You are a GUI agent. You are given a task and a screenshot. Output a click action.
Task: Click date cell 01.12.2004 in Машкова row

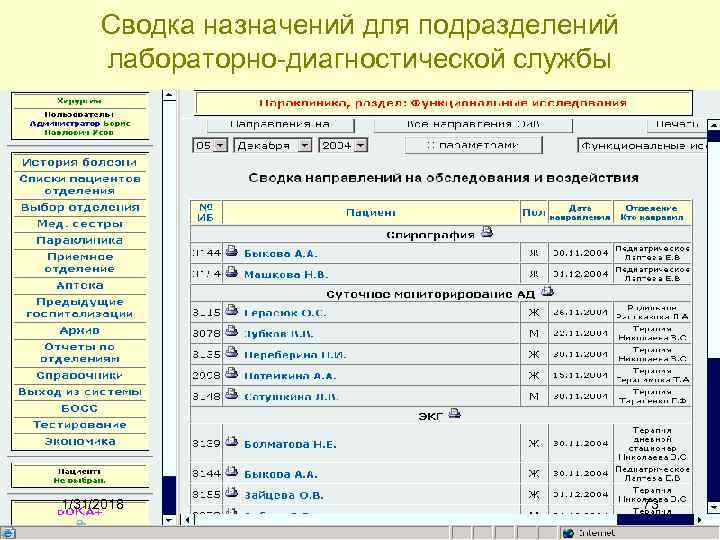pos(580,274)
